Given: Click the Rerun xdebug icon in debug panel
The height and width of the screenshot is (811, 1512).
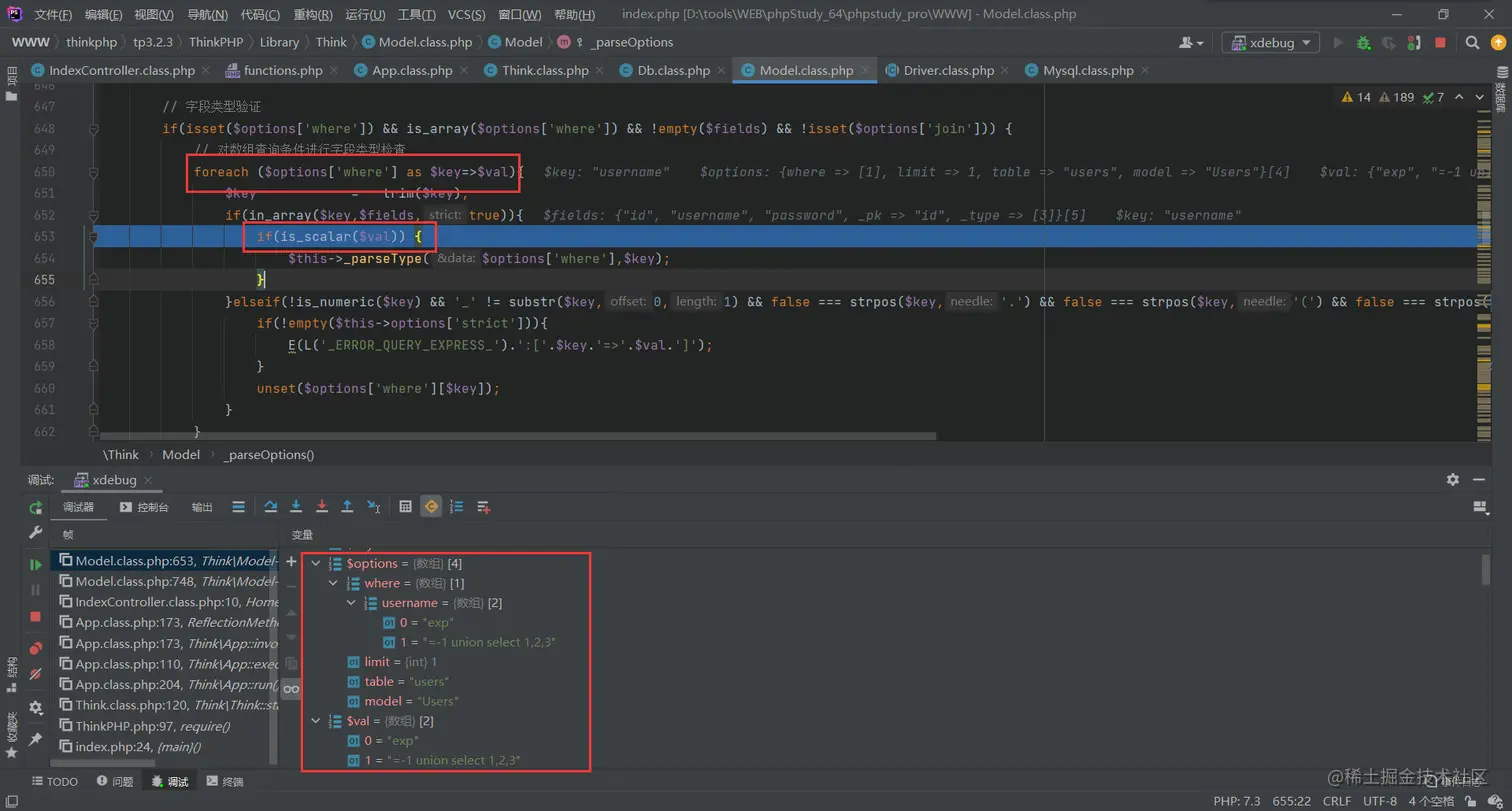Looking at the screenshot, I should (x=36, y=507).
